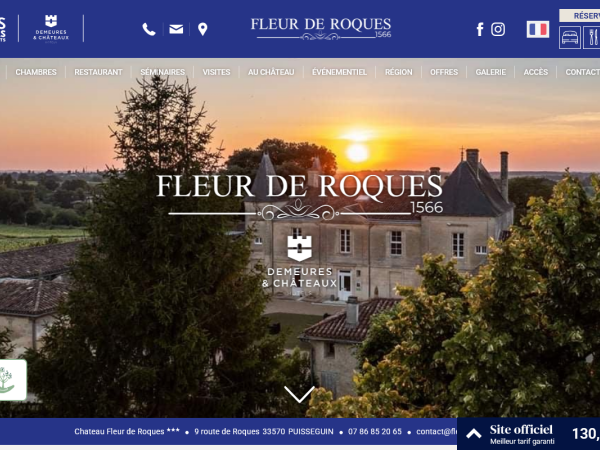Click the Fleur de Roques header logo
The image size is (600, 450).
(x=321, y=28)
